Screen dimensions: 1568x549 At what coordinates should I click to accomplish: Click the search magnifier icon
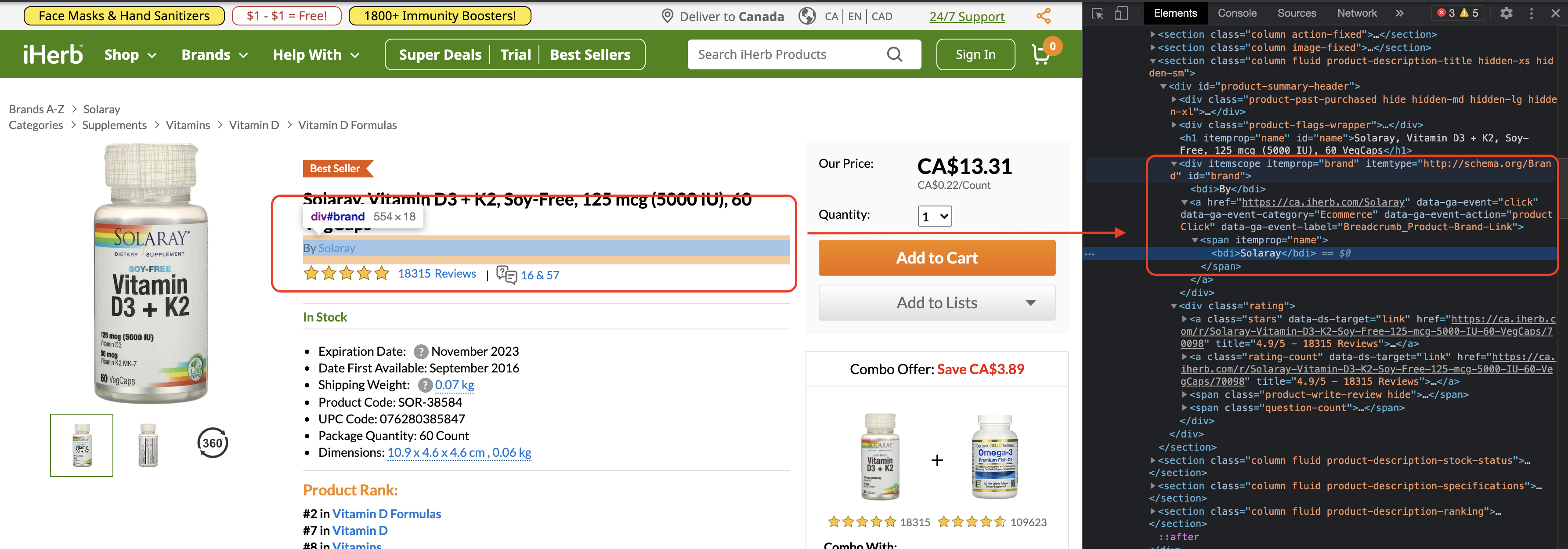(894, 54)
